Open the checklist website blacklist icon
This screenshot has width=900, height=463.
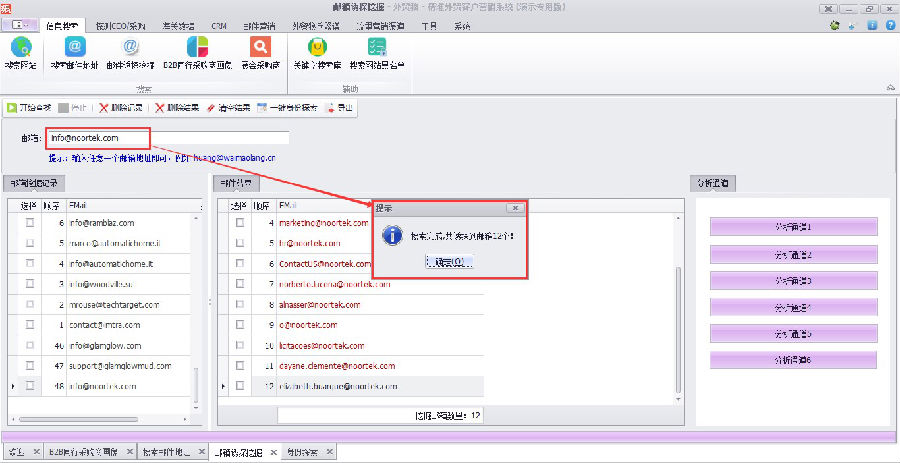pyautogui.click(x=377, y=49)
